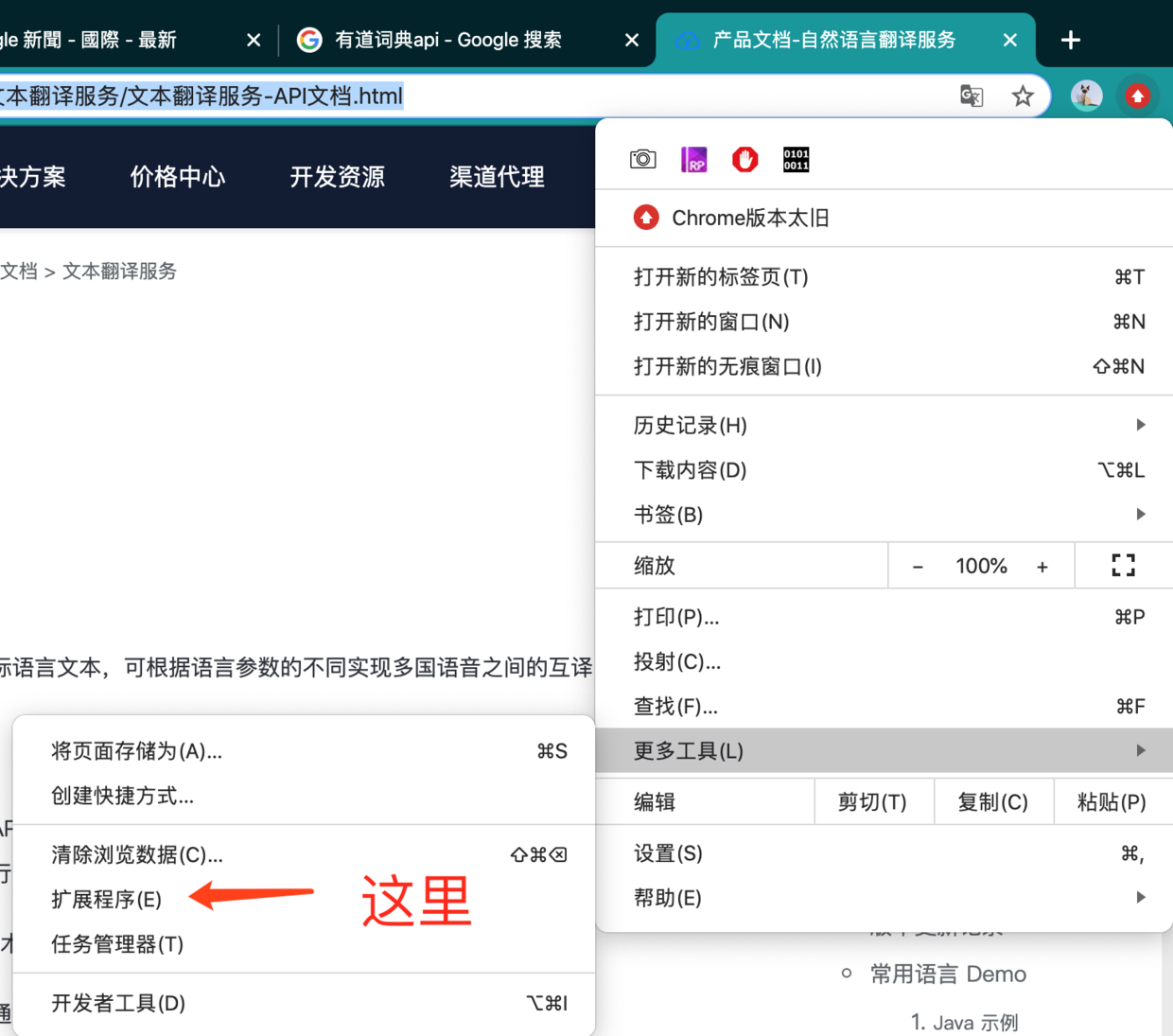
Task: Click the 文本翻译服务 breadcrumb link
Action: pos(118,271)
